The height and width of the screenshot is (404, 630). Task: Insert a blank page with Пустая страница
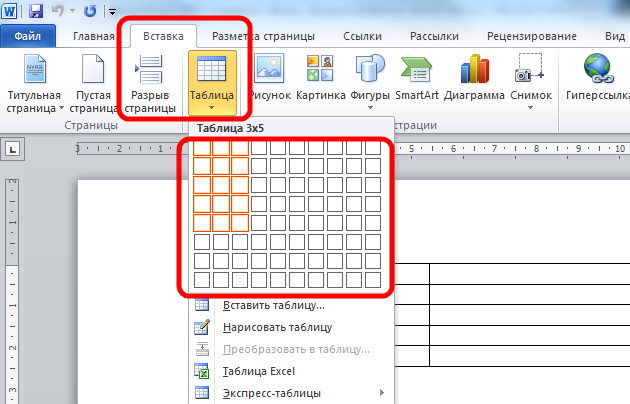pyautogui.click(x=93, y=71)
